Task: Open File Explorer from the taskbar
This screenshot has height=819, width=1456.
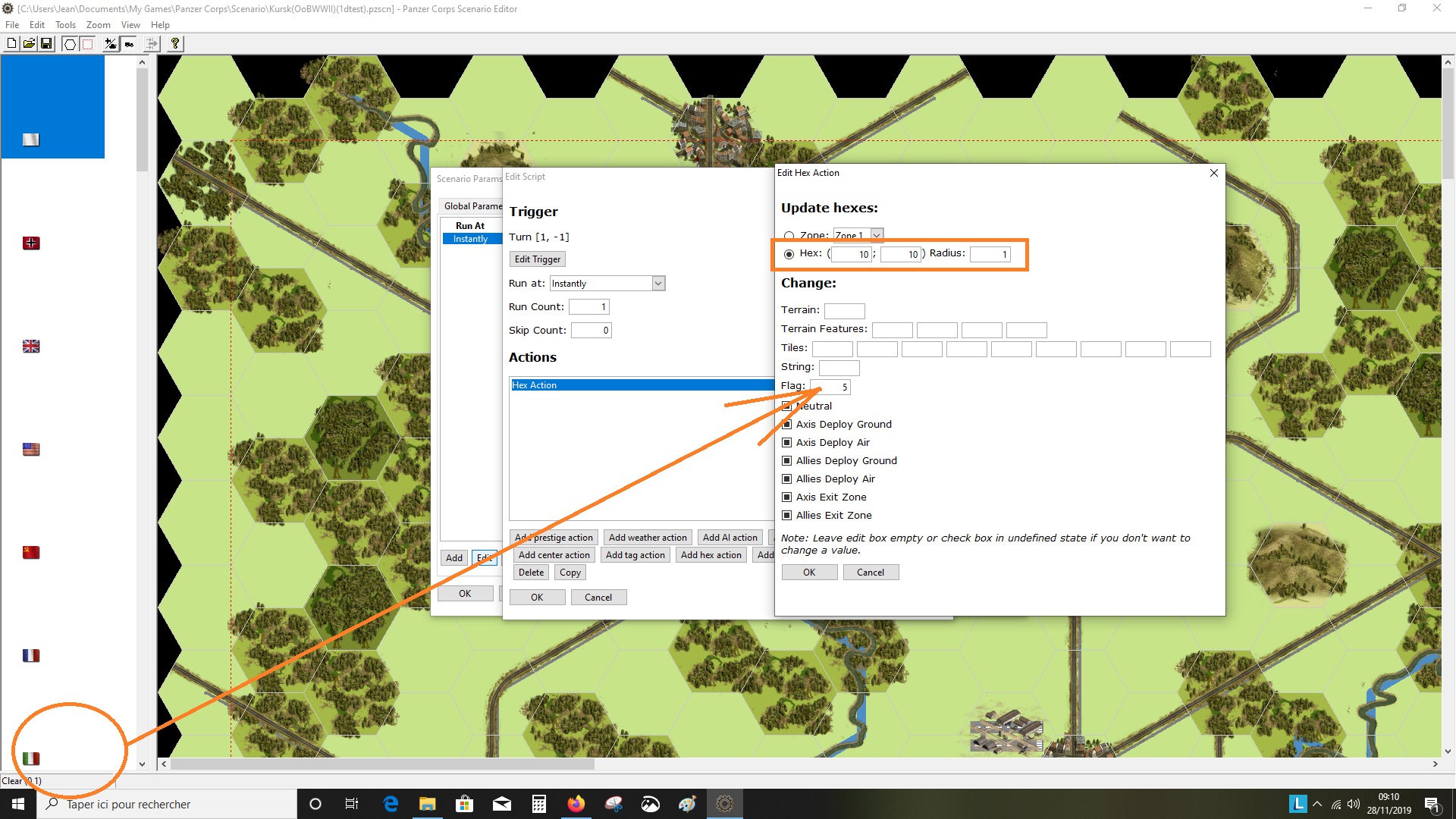Action: coord(428,805)
